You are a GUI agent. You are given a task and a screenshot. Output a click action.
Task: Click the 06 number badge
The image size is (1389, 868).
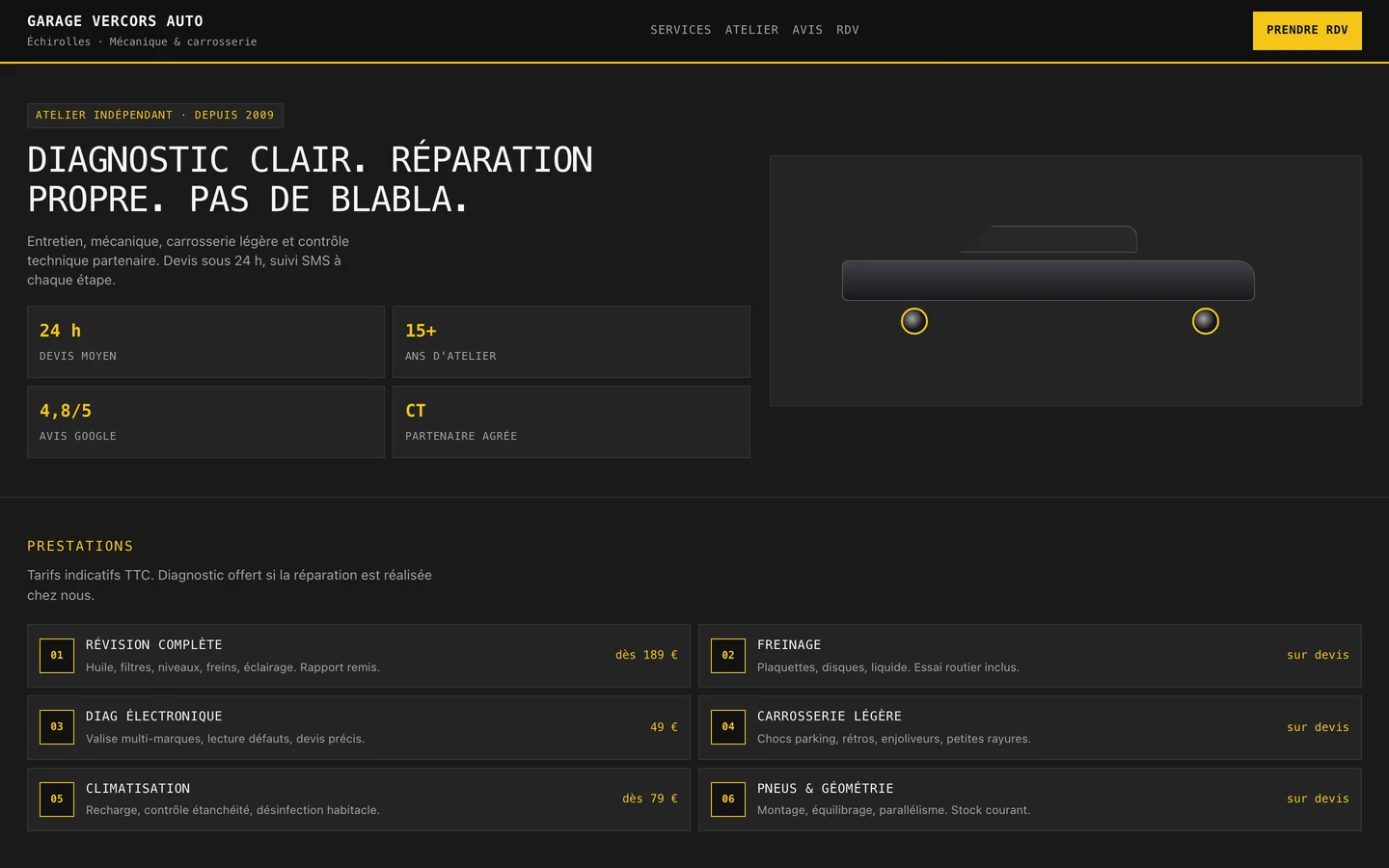pos(728,800)
